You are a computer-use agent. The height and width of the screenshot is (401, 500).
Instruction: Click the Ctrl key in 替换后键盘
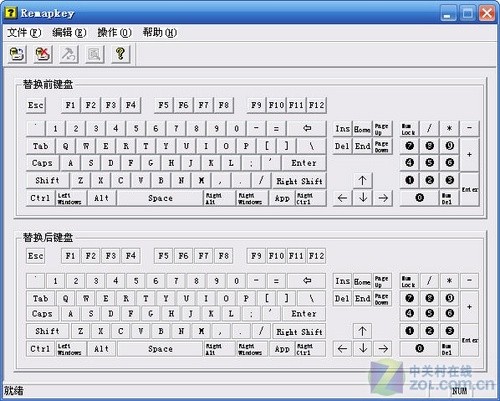click(x=40, y=349)
